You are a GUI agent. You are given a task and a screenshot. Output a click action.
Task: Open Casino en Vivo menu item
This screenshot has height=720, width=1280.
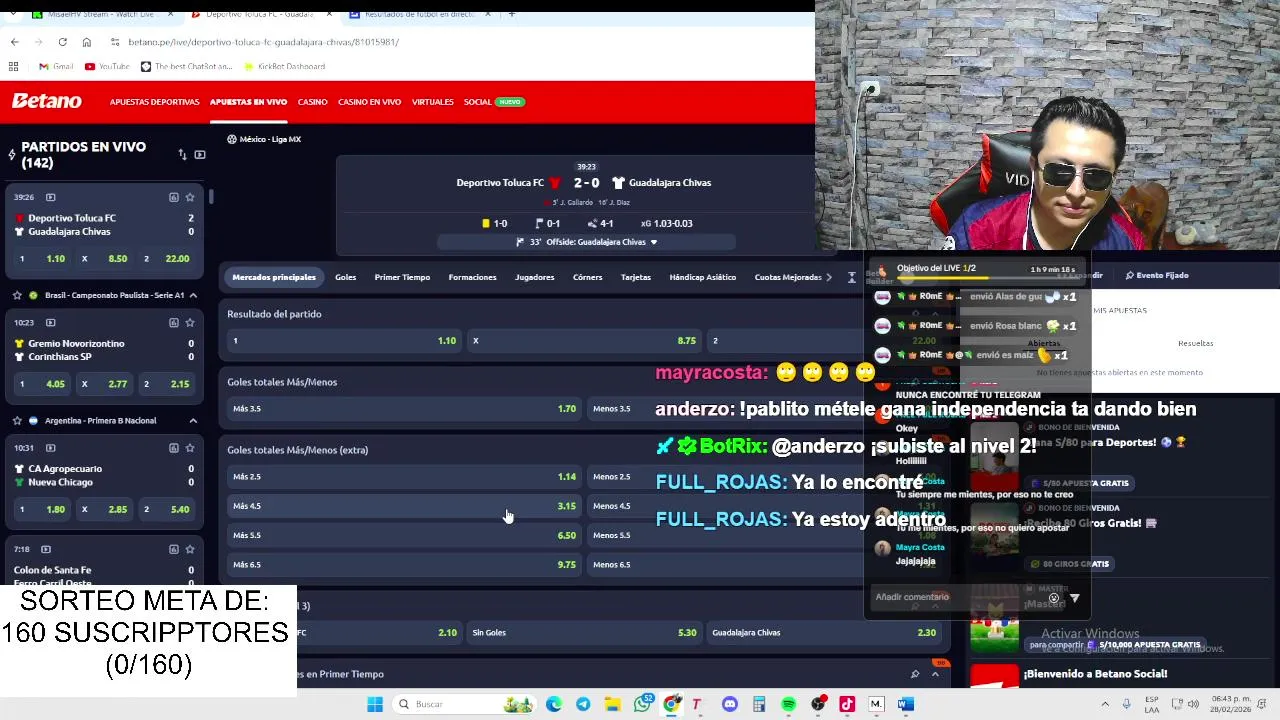(369, 102)
